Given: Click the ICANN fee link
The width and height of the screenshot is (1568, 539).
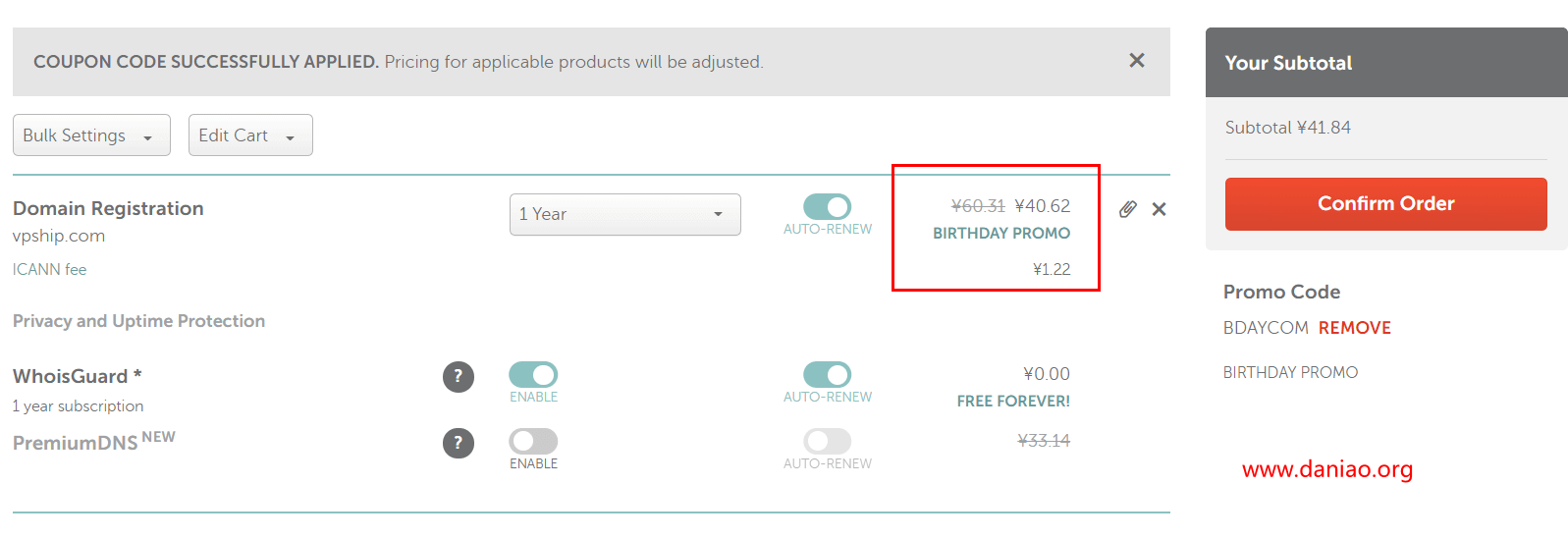Looking at the screenshot, I should (x=50, y=269).
